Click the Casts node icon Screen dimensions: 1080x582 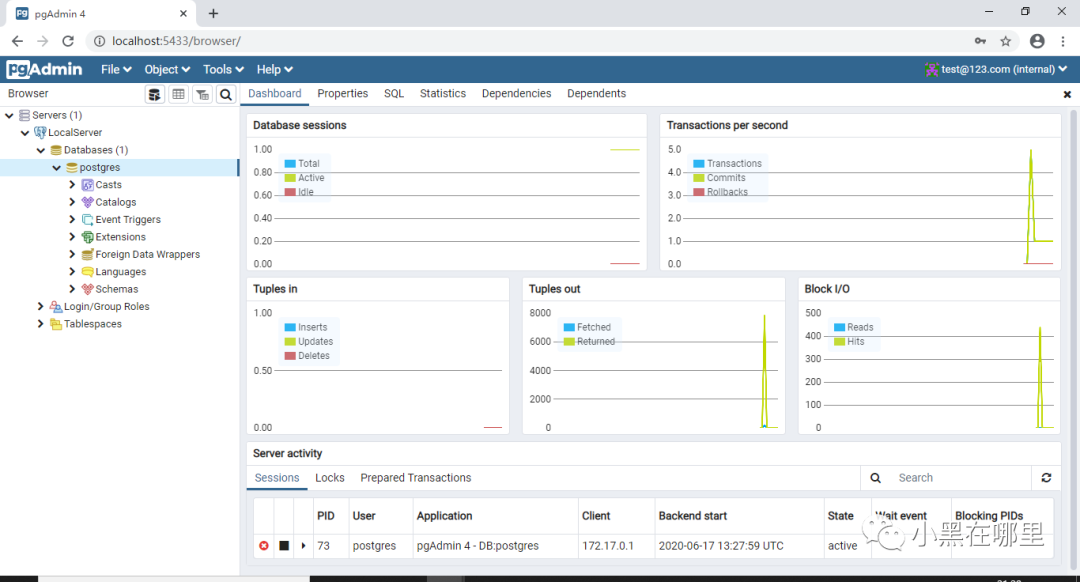[x=87, y=185]
